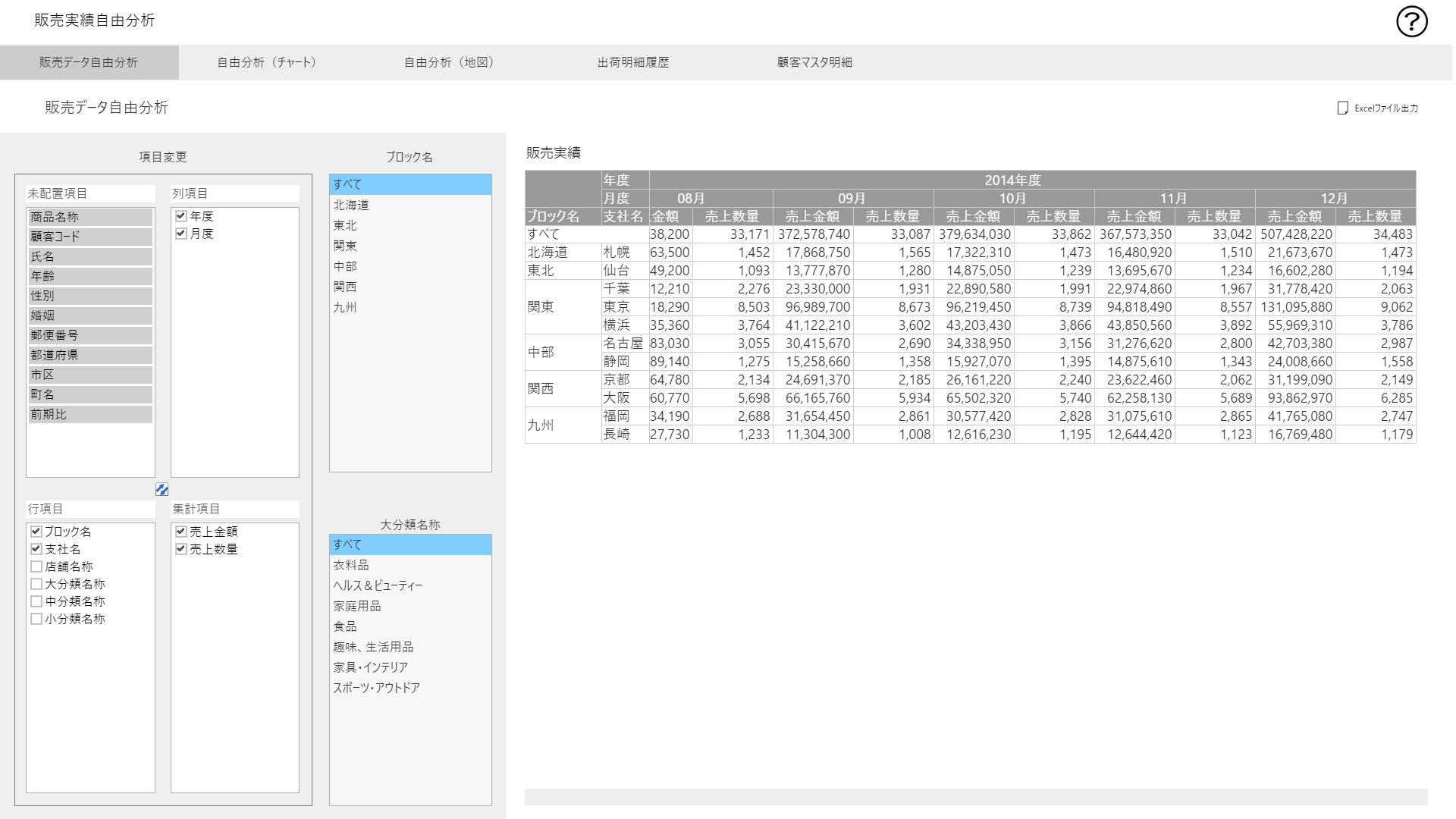Select 九州 in the block name list
Viewport: 1456px width, 819px height.
[345, 307]
